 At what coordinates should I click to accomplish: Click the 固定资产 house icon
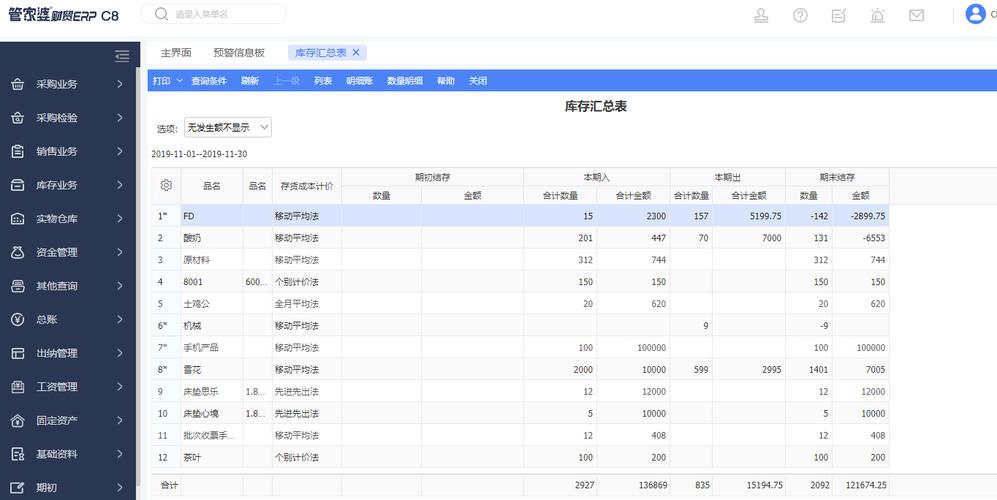point(18,420)
